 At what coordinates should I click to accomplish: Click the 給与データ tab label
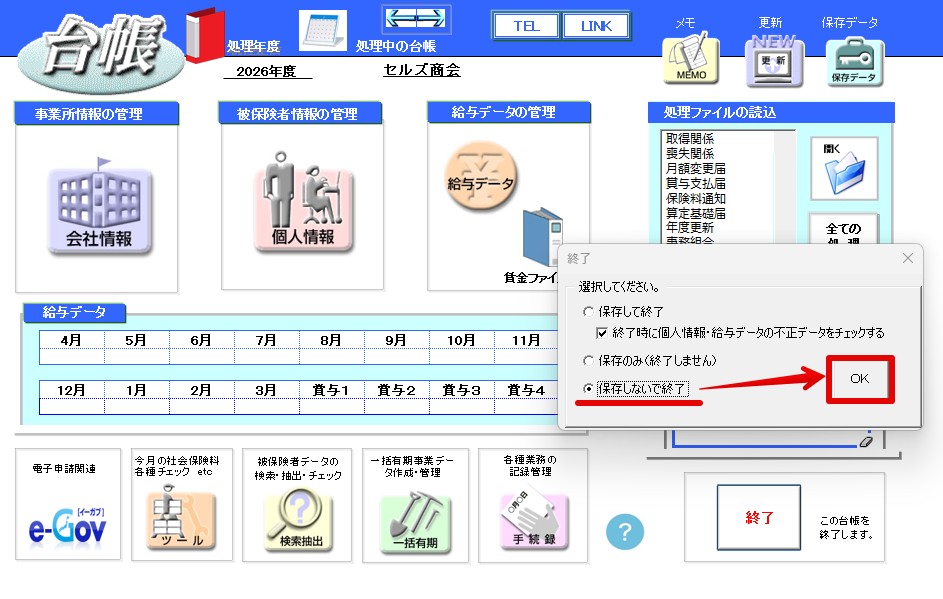tap(74, 312)
